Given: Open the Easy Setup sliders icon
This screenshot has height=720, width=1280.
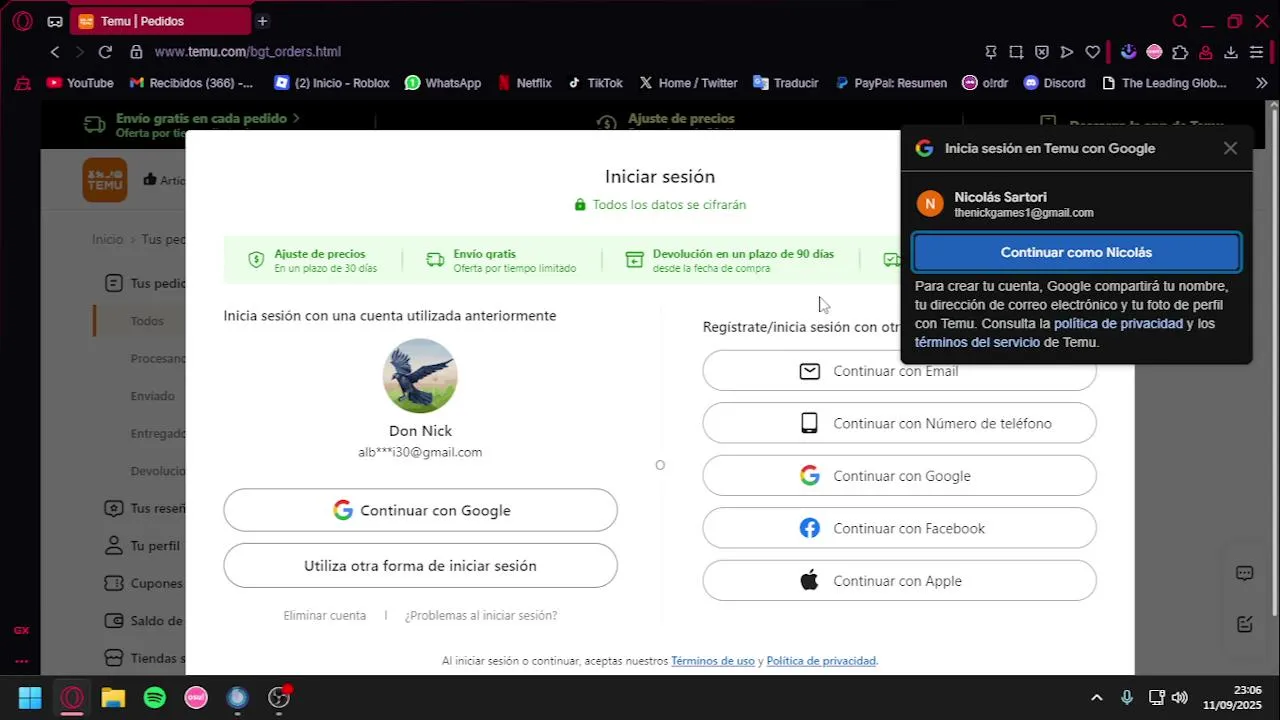Looking at the screenshot, I should [x=1257, y=52].
